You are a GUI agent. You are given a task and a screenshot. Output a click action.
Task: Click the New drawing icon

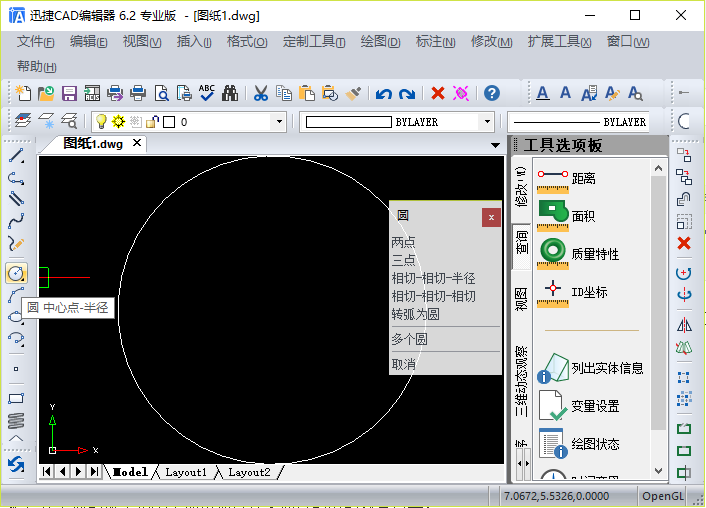tap(23, 93)
